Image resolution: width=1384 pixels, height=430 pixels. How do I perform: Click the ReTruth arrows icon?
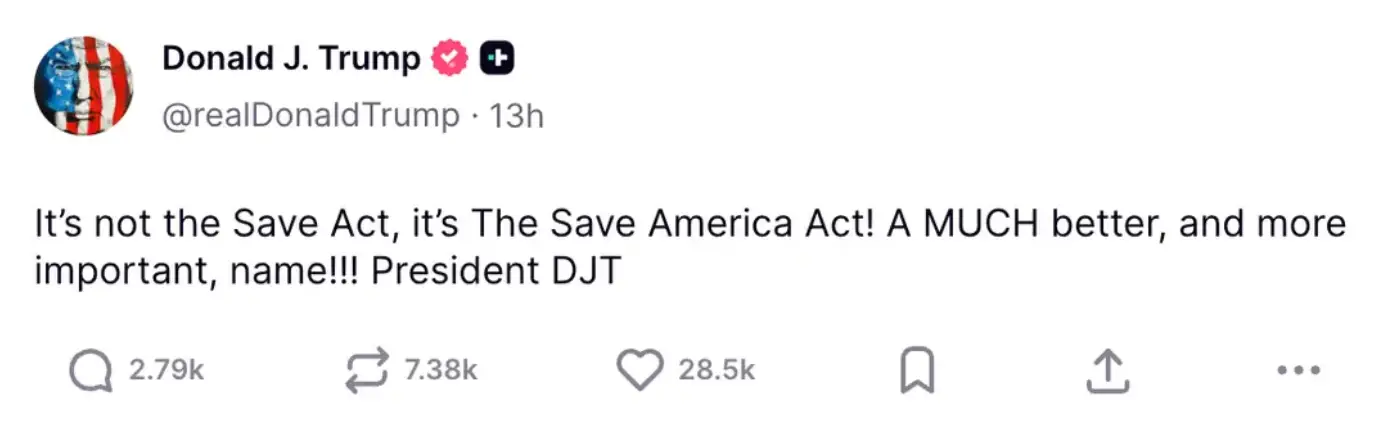coord(366,371)
